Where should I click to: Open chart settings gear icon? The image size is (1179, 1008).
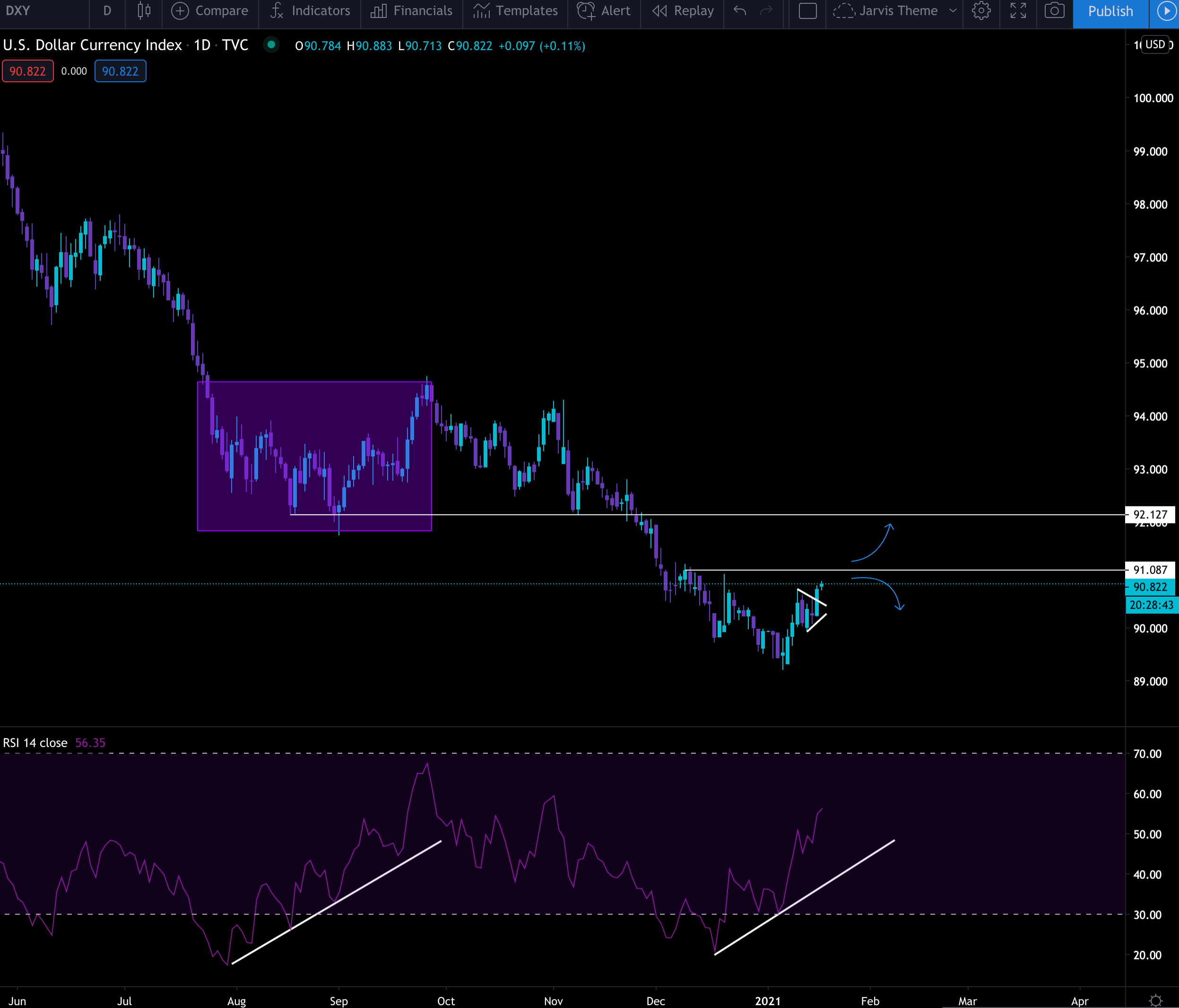pos(981,11)
